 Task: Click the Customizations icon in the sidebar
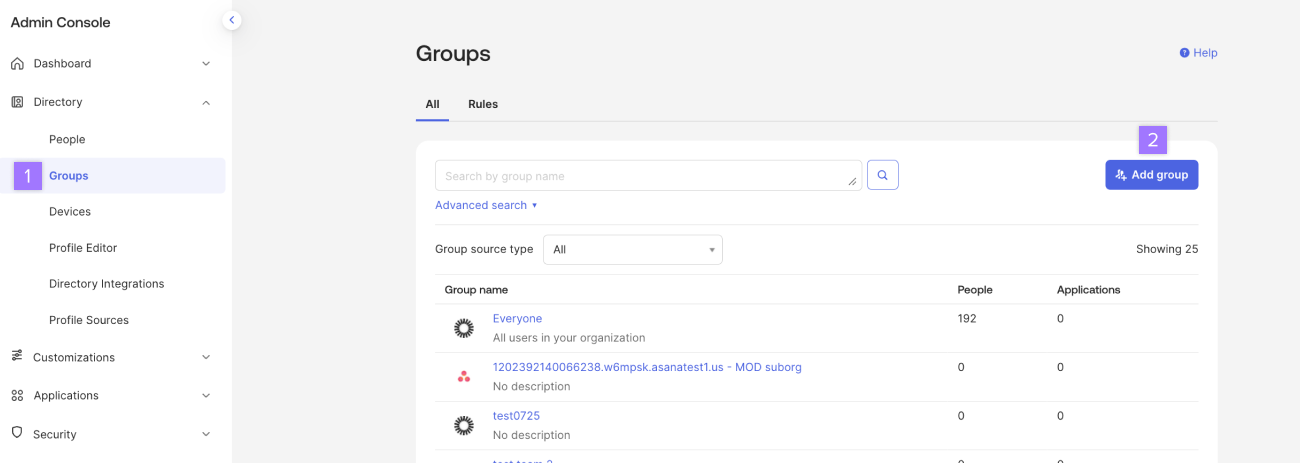17,357
